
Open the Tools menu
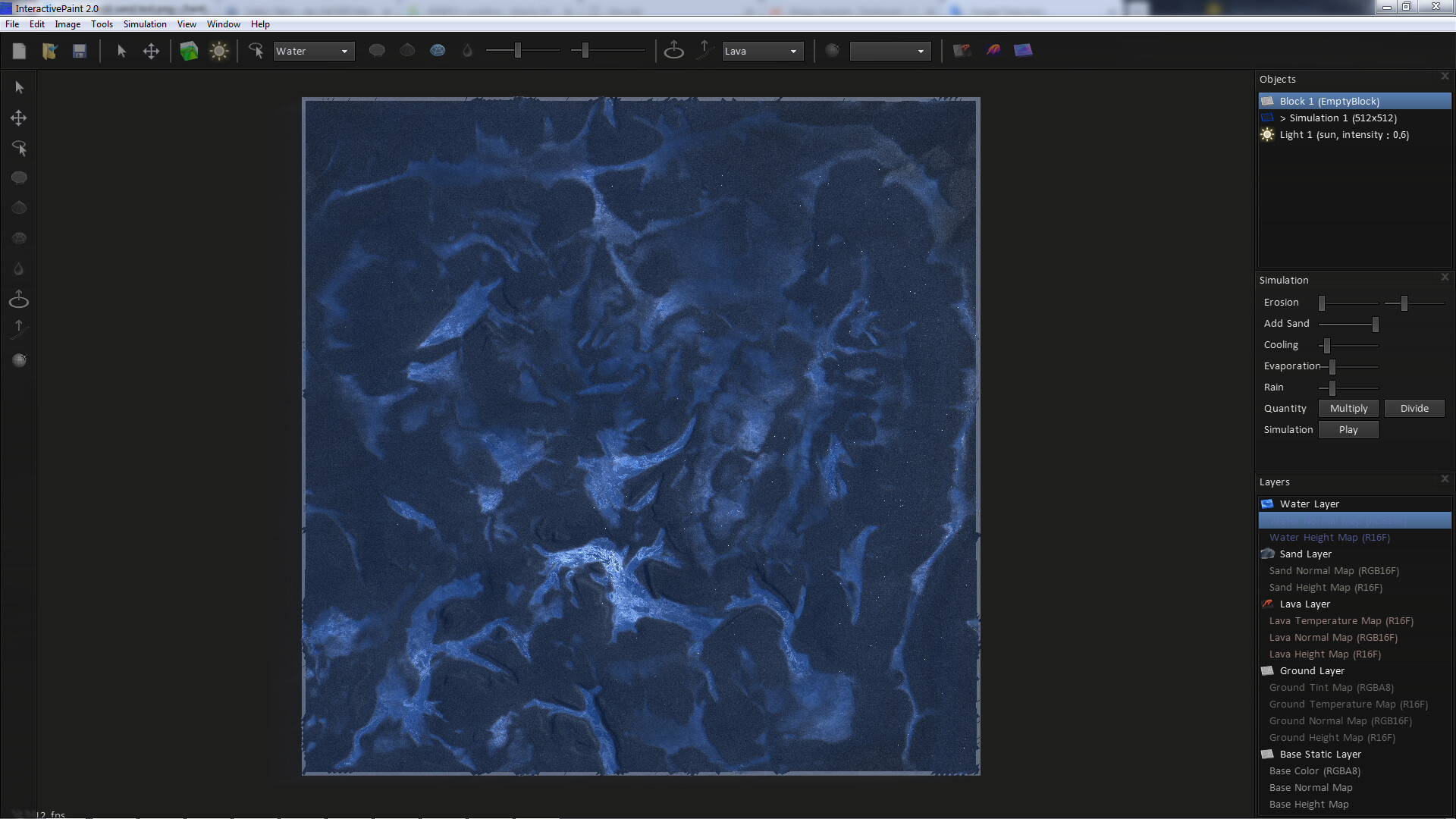tap(102, 24)
